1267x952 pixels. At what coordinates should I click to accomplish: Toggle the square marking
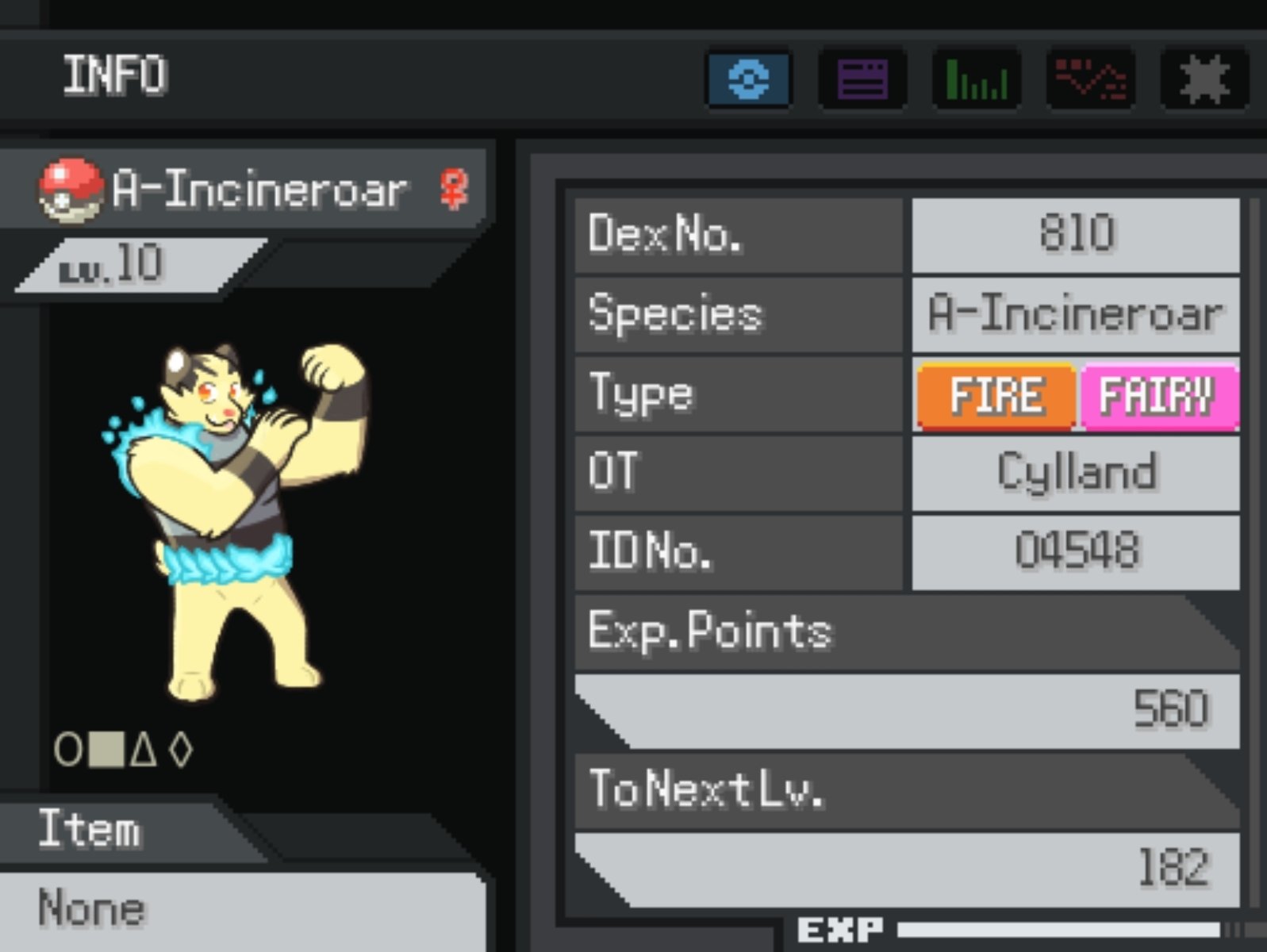point(106,750)
